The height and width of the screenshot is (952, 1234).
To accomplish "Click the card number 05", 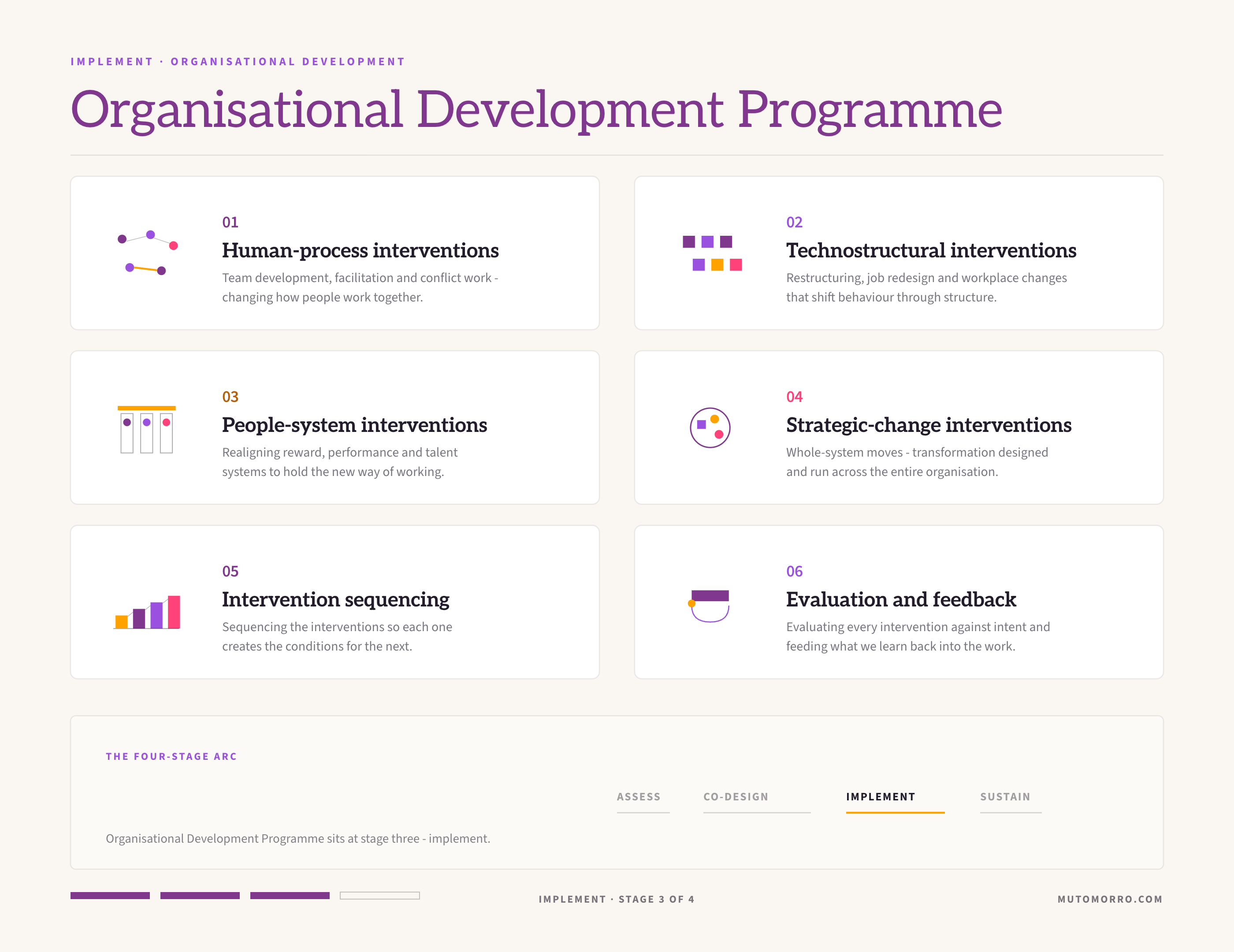I will 230,571.
